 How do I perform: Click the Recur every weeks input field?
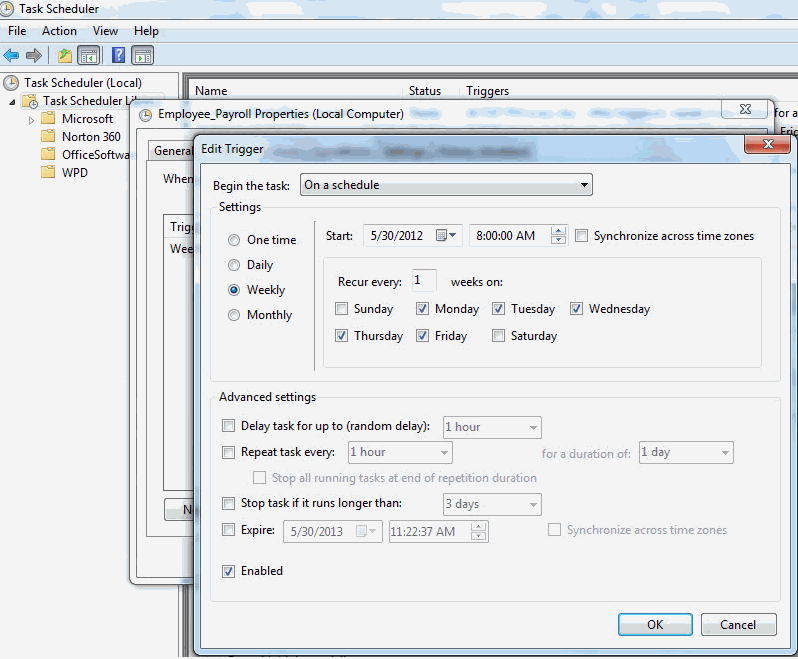pos(423,281)
